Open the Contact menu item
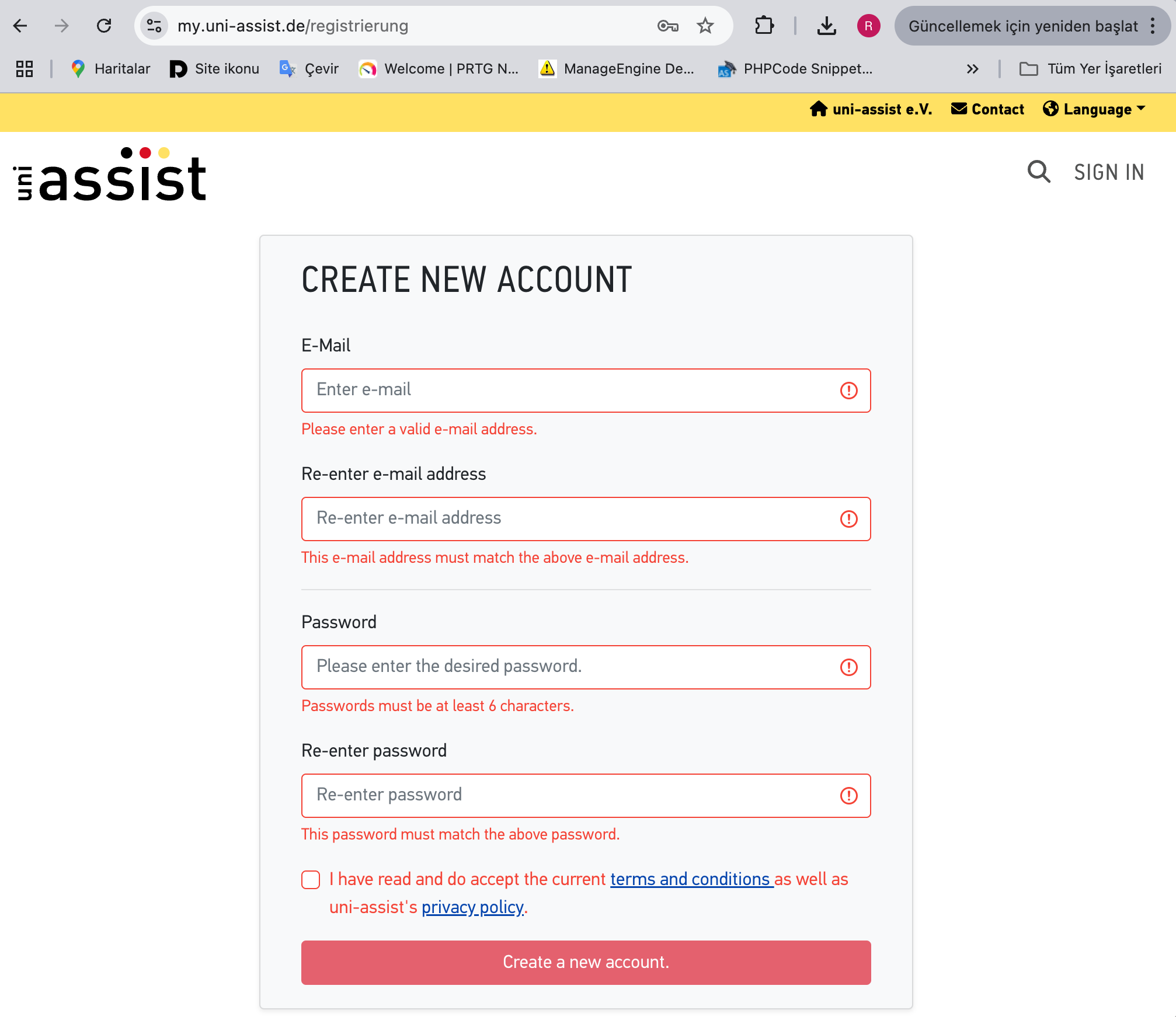This screenshot has width=1176, height=1017. coord(988,109)
